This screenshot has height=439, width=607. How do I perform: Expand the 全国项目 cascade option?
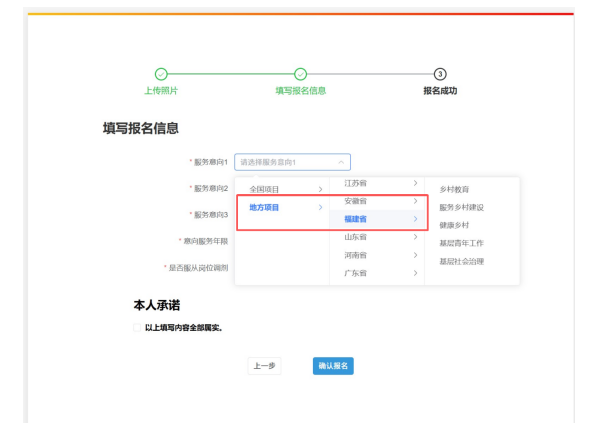point(283,189)
